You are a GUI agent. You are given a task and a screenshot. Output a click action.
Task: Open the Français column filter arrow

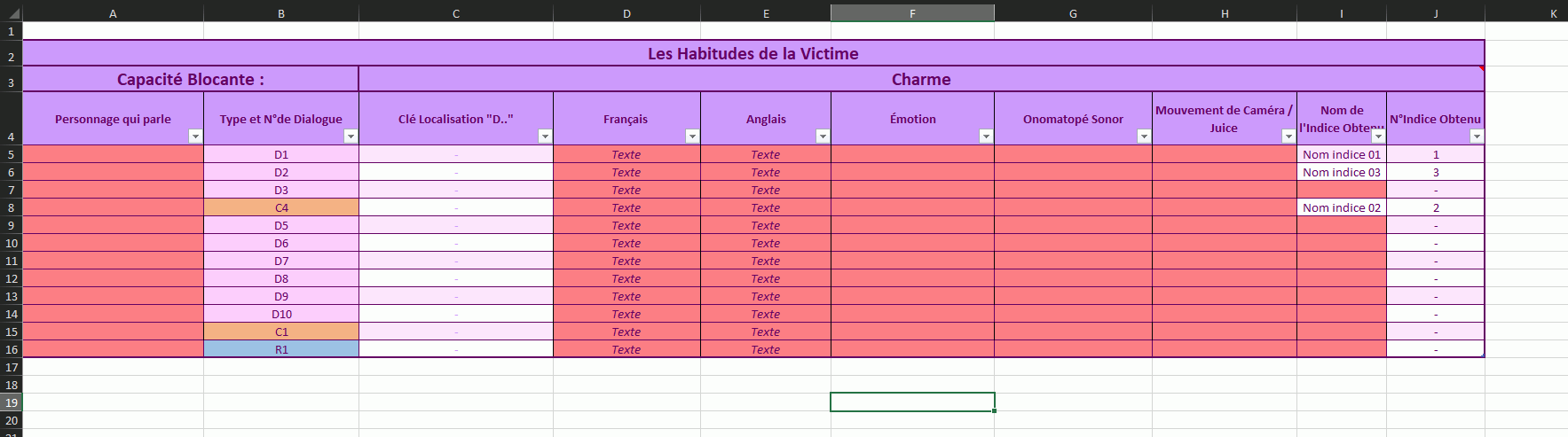pyautogui.click(x=692, y=137)
